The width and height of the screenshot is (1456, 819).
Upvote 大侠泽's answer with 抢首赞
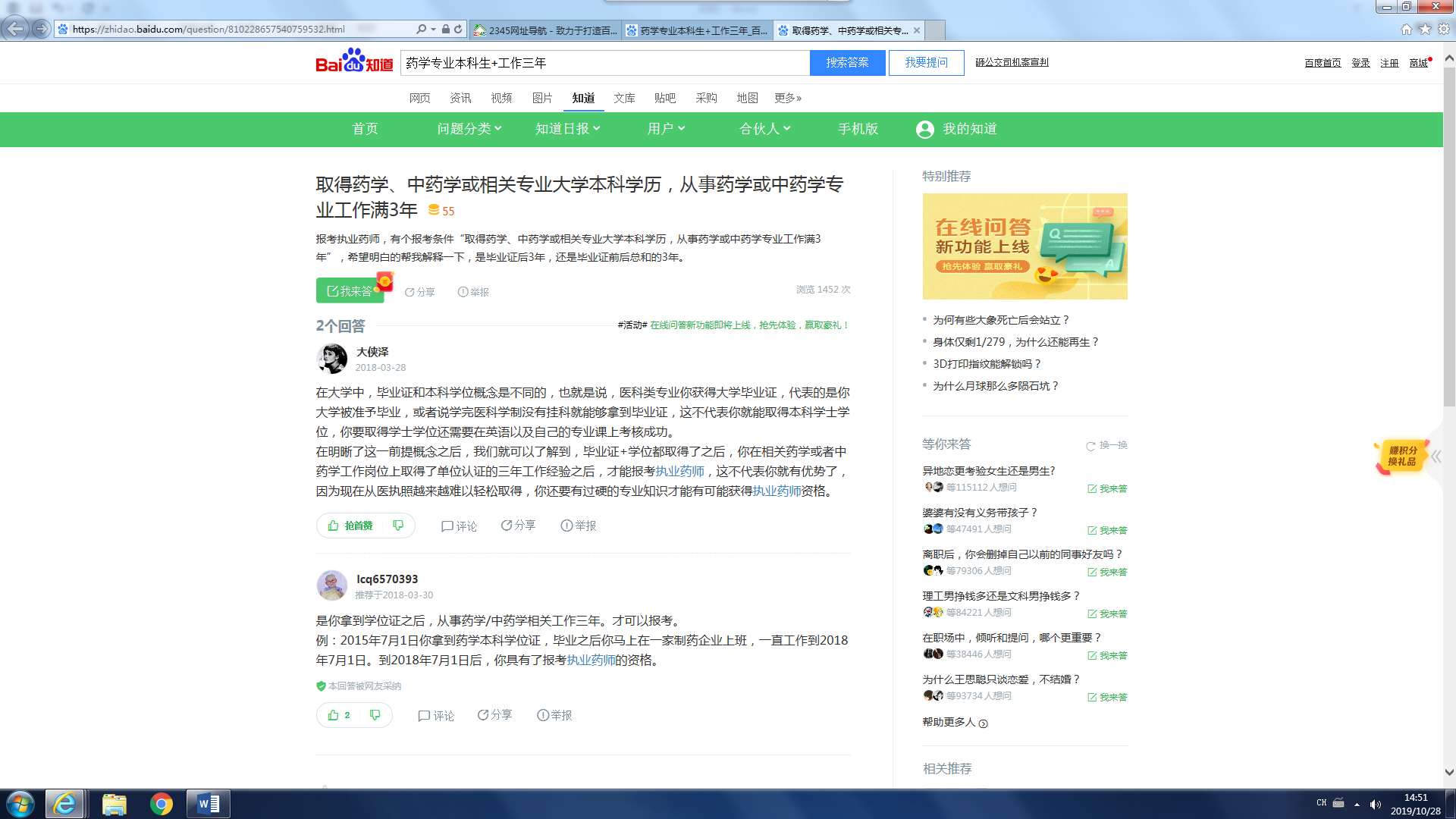(350, 526)
